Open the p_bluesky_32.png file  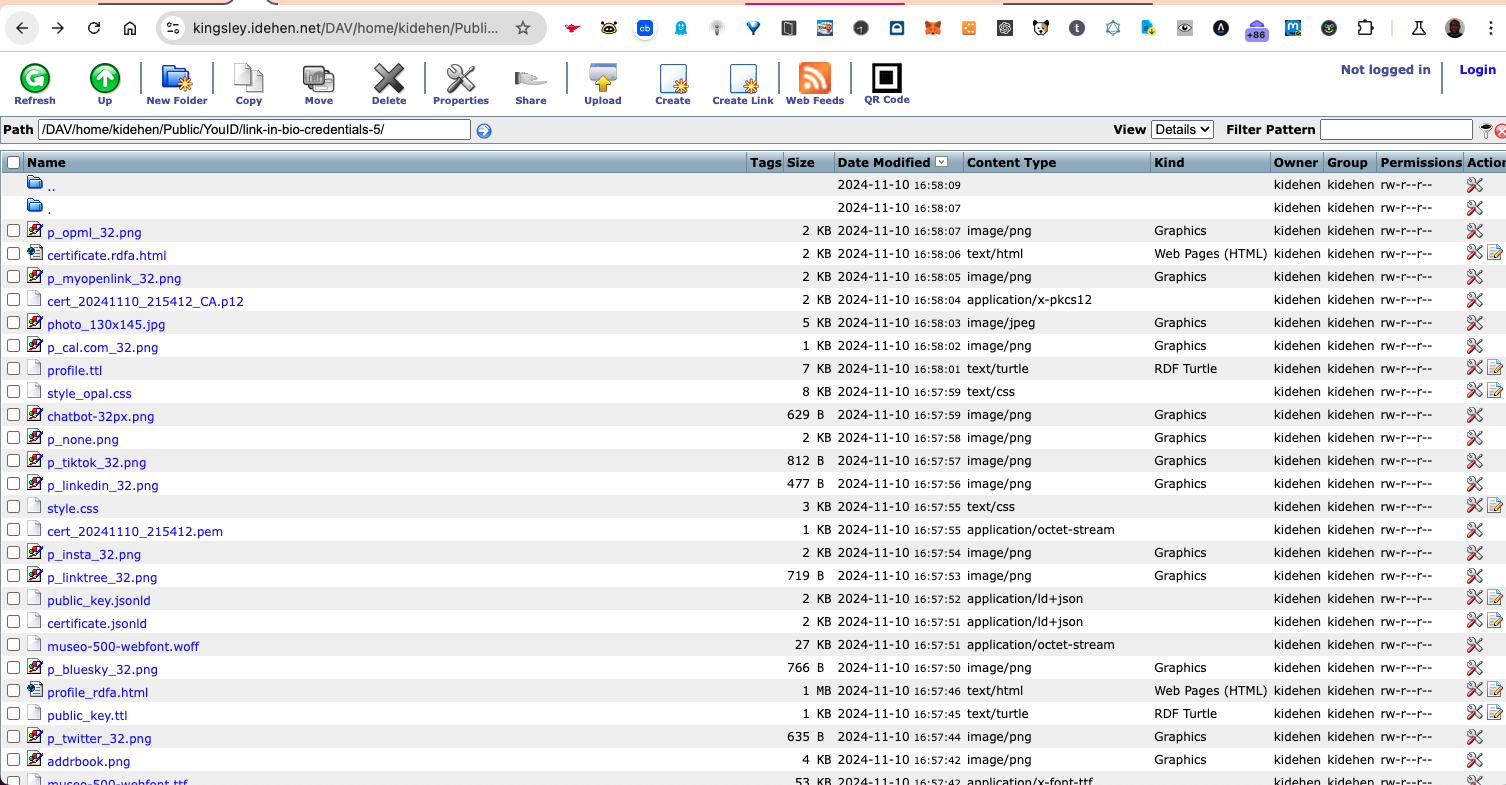click(102, 669)
